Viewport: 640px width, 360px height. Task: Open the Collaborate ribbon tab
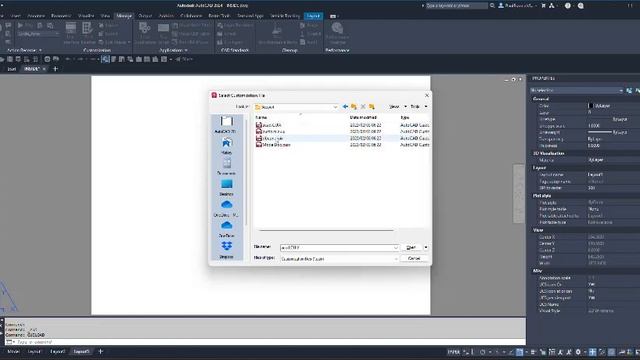[191, 16]
